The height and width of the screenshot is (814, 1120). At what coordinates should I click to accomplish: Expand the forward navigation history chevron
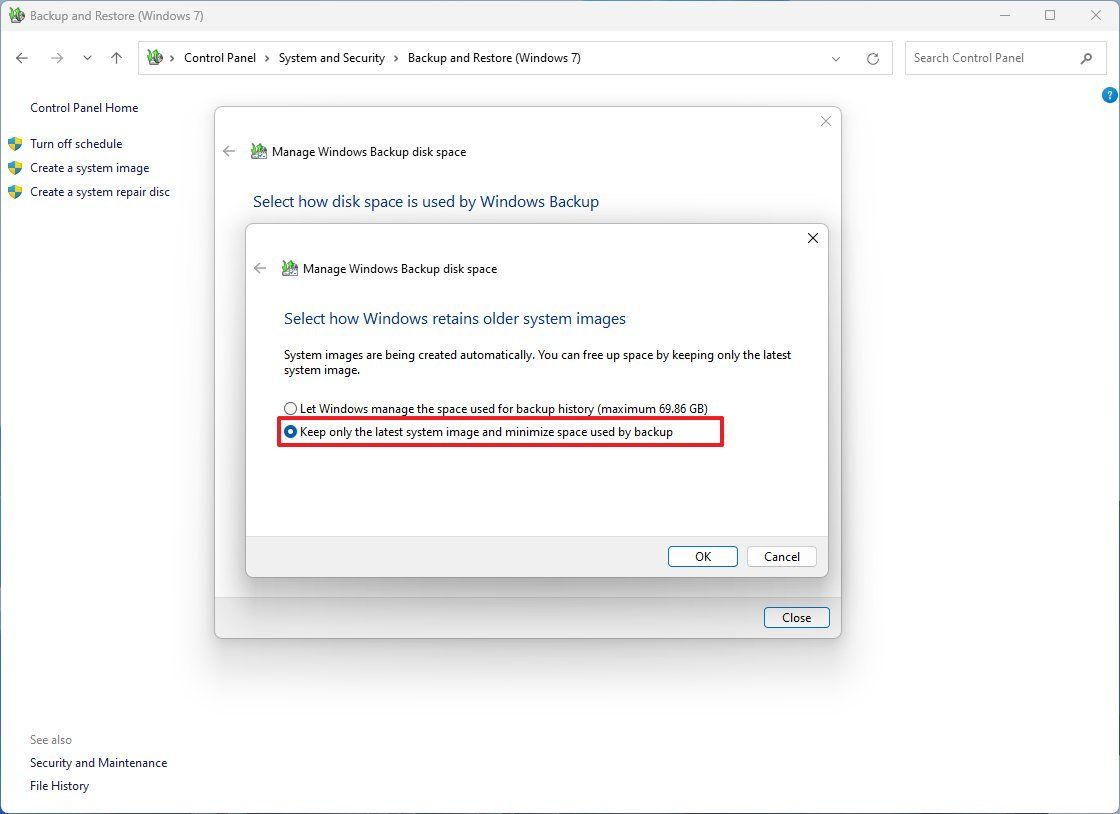[x=87, y=58]
